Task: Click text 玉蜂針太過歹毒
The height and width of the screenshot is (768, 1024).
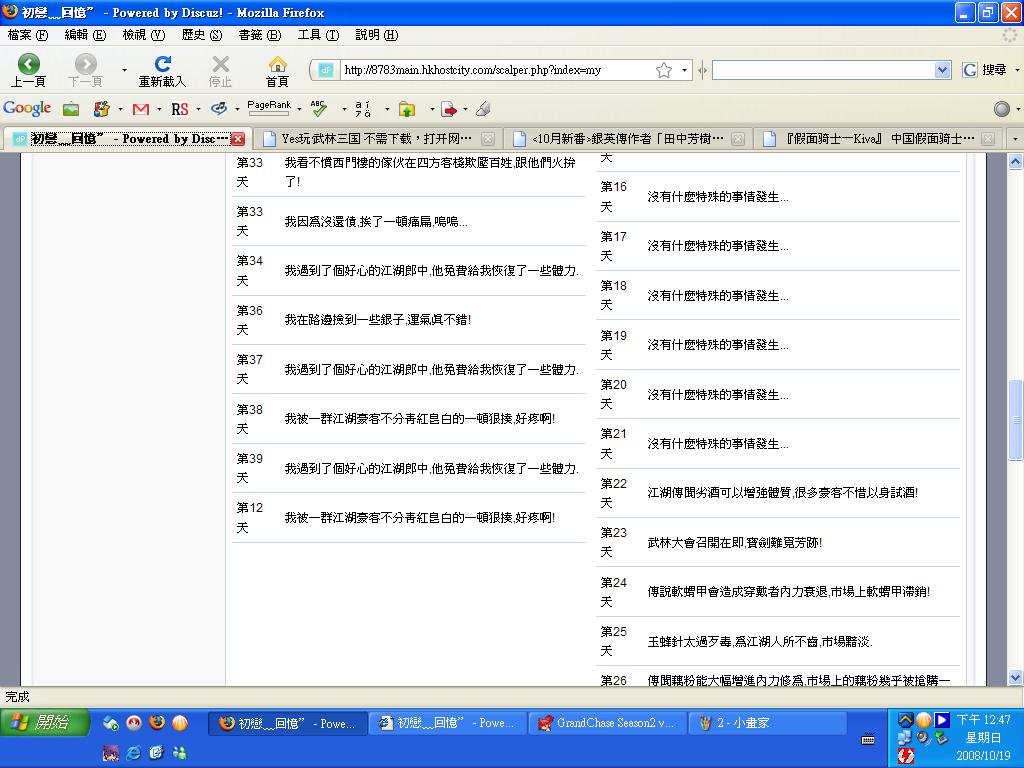Action: 689,641
